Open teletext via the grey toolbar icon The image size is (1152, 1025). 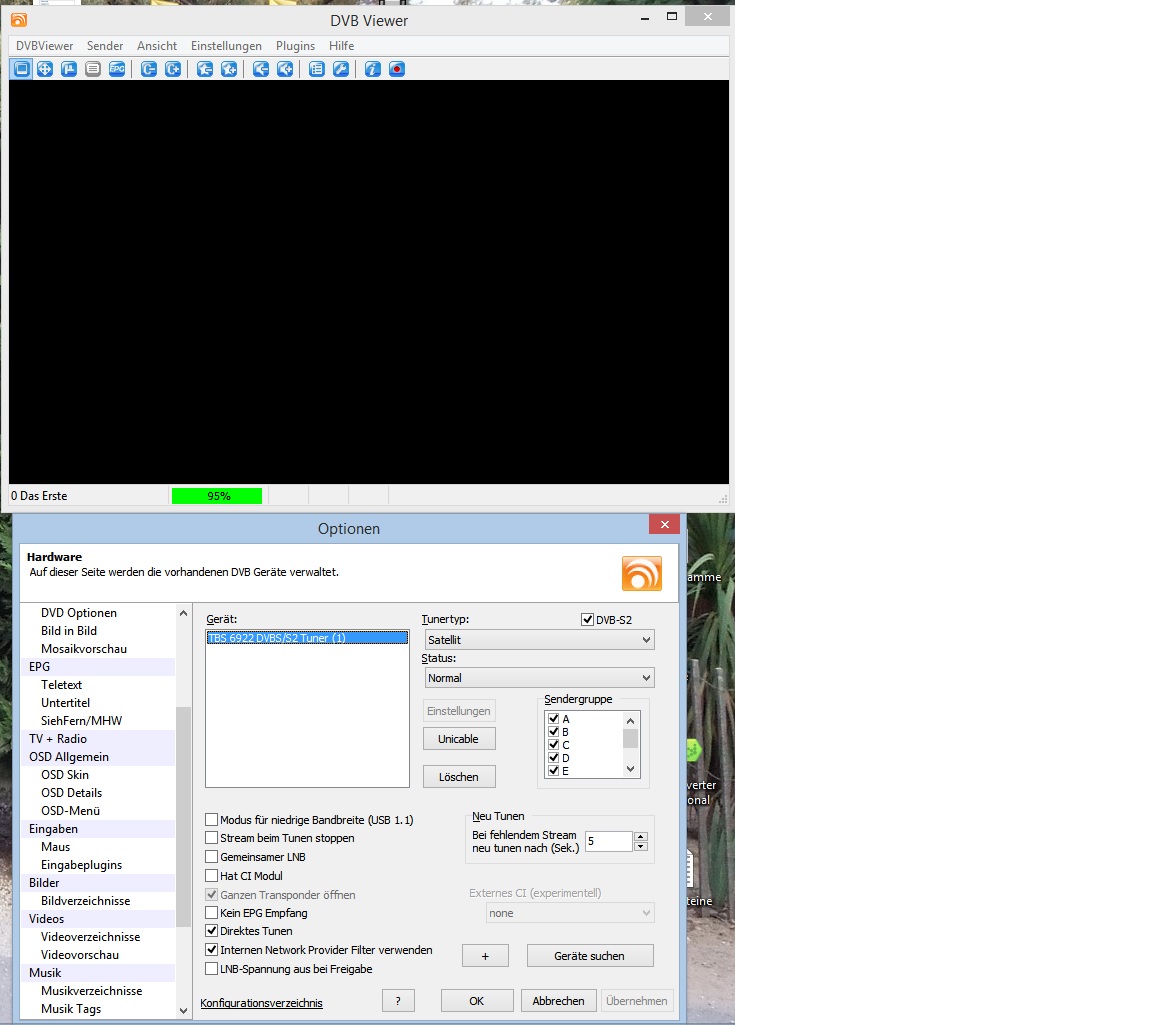[93, 69]
